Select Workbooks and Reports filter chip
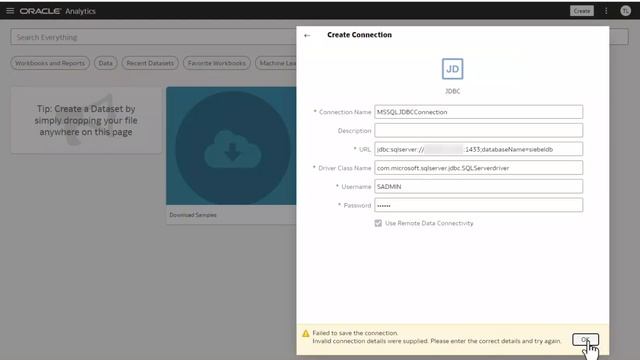640x360 pixels. 50,63
